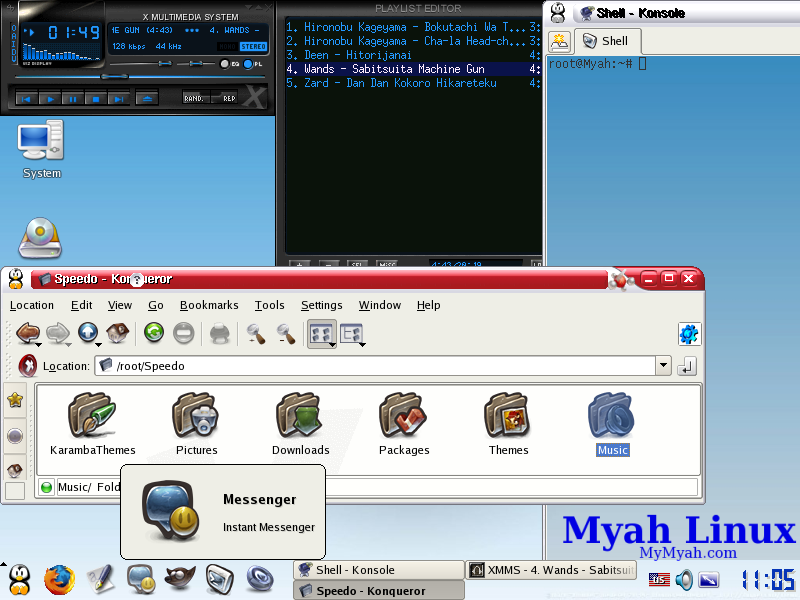Skip to next track in XMMS

(118, 98)
